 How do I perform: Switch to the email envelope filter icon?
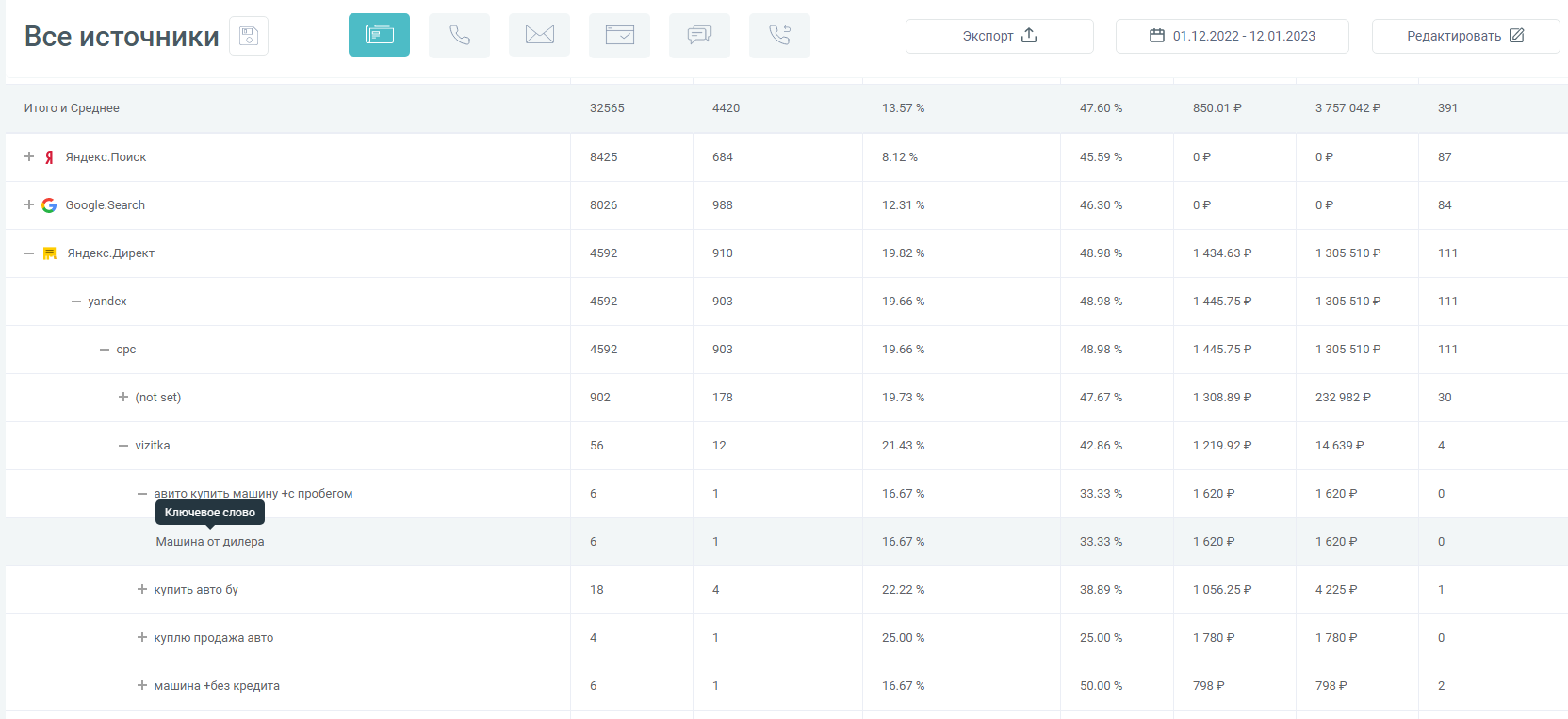(x=539, y=35)
